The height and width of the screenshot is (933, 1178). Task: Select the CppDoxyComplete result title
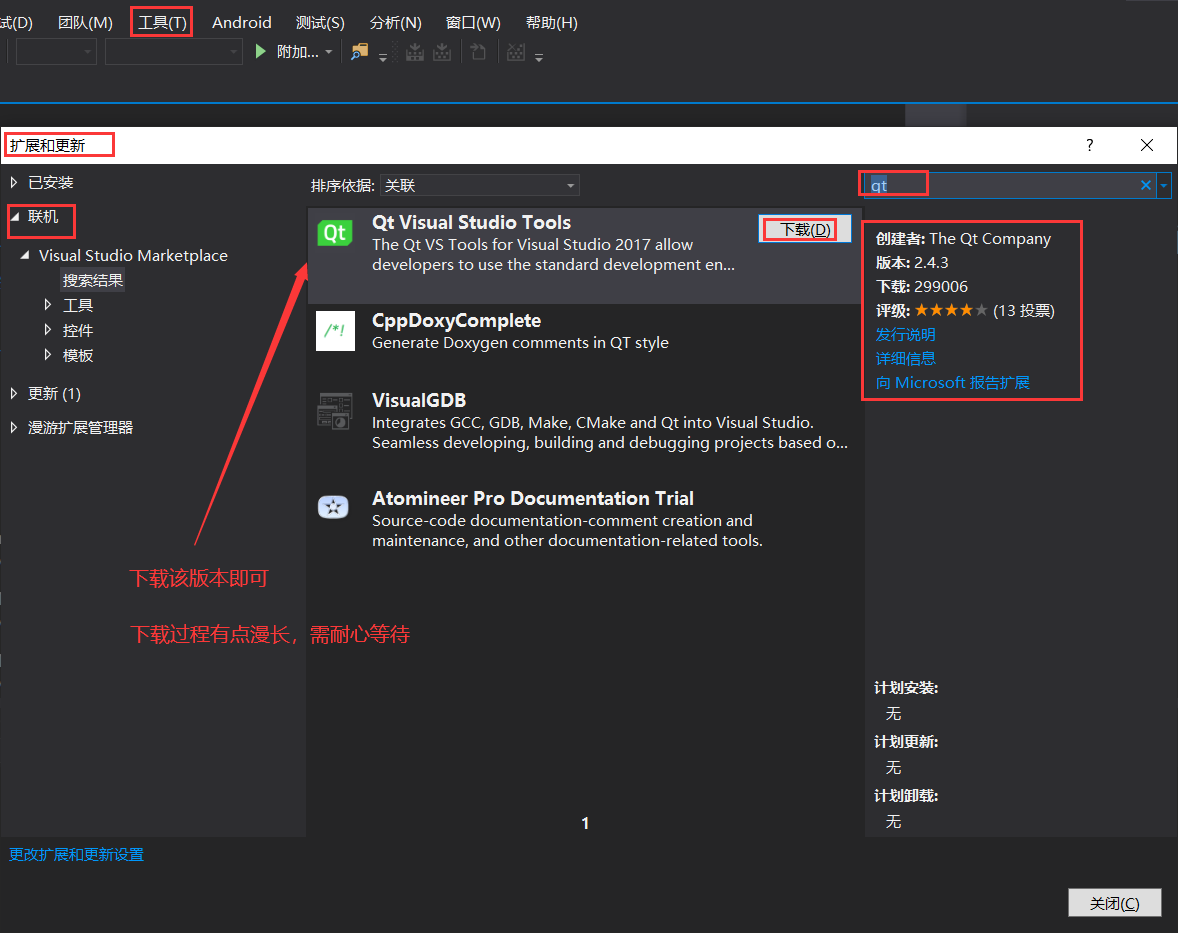(456, 320)
